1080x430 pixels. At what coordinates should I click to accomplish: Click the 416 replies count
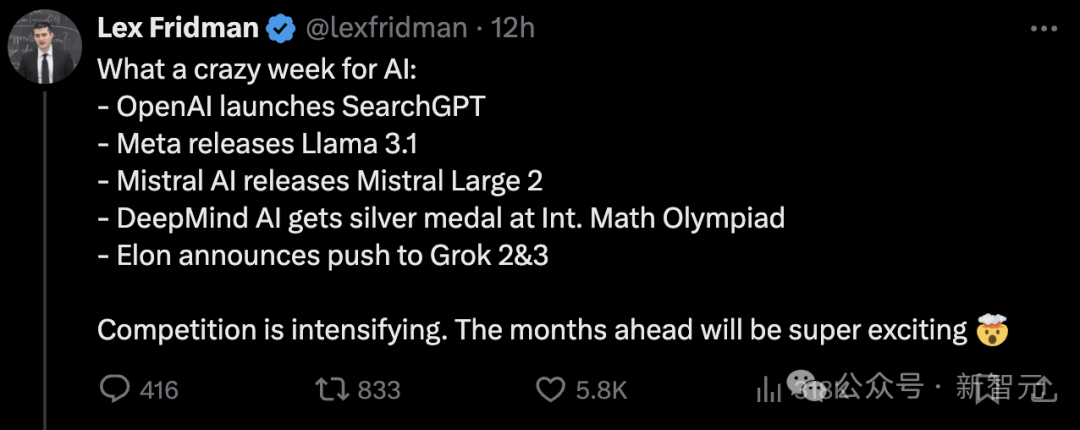159,391
